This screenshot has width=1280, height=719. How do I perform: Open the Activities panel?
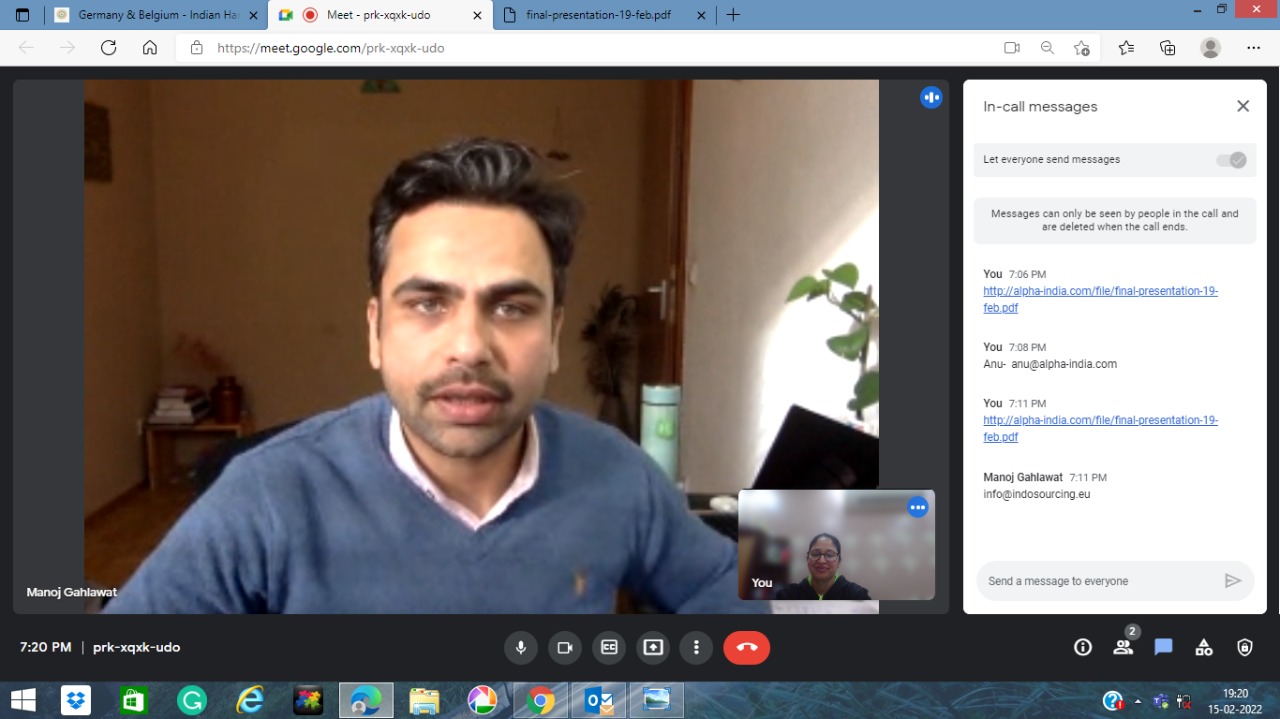[1204, 647]
